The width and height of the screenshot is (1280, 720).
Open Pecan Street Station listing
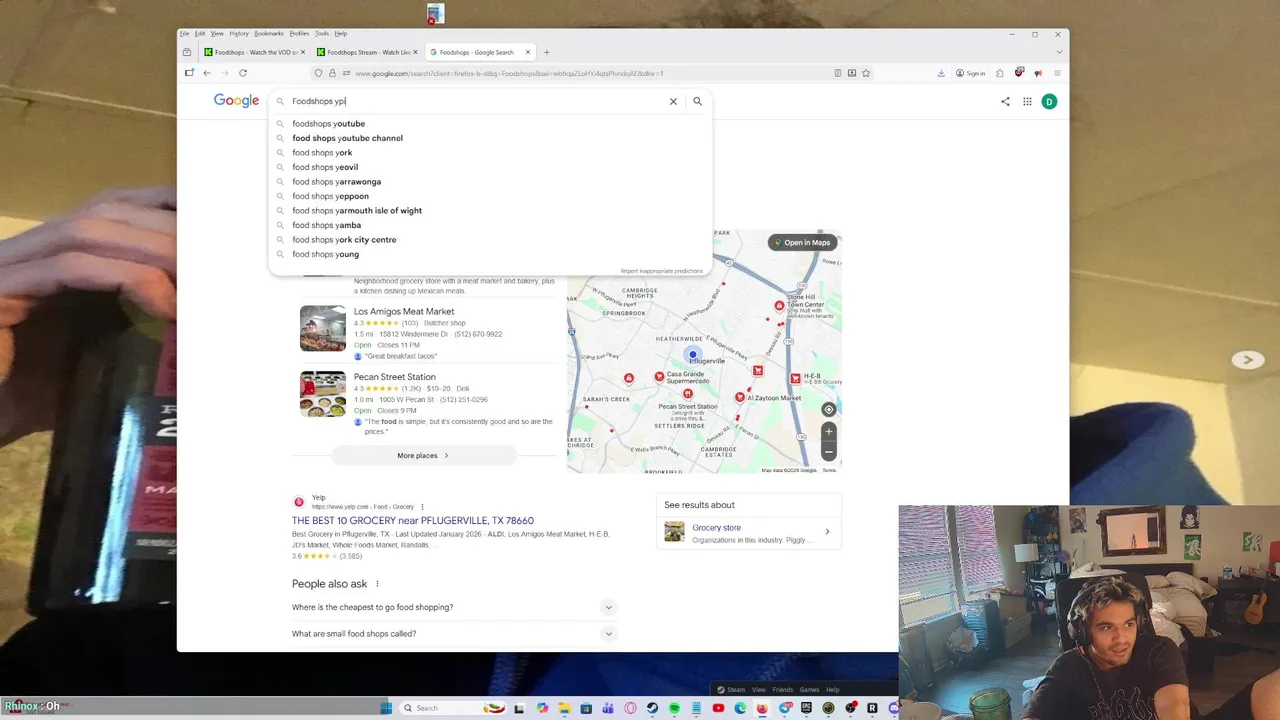[x=394, y=377]
